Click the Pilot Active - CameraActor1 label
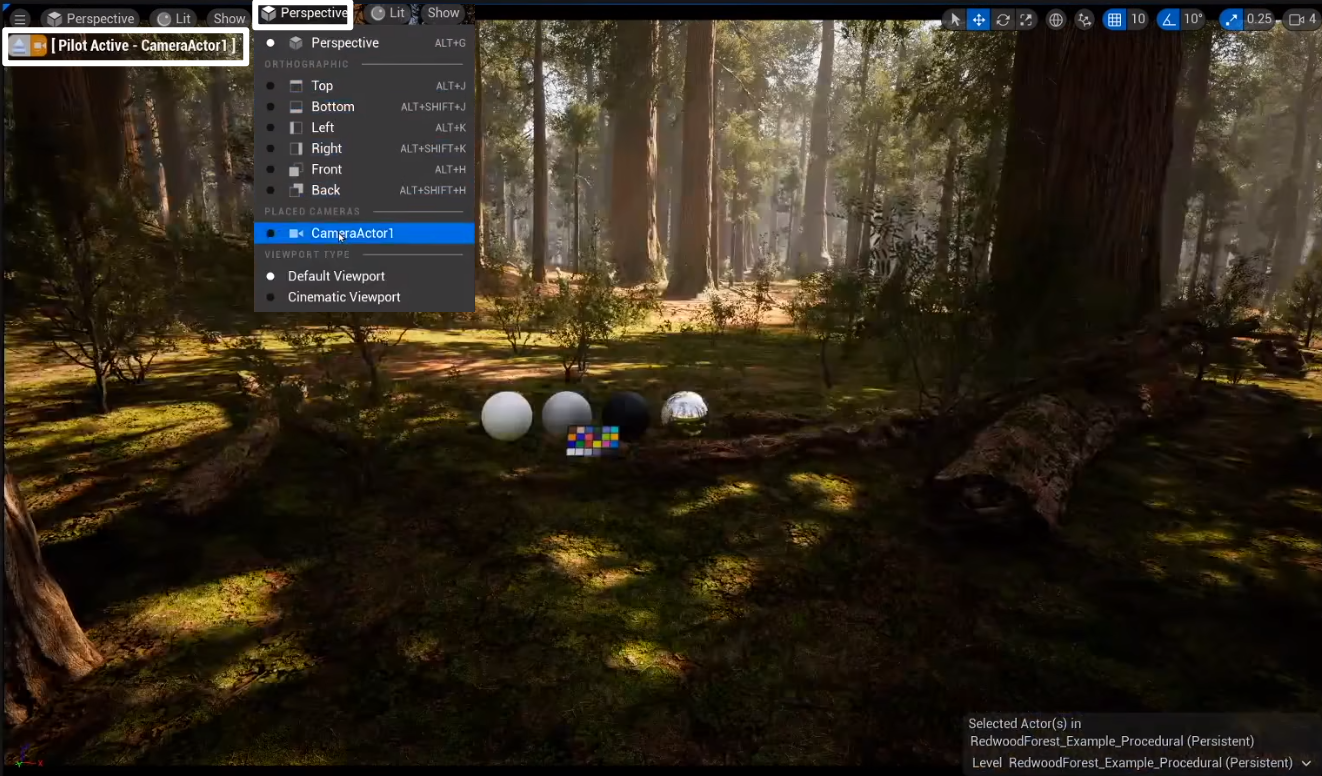Viewport: 1322px width, 776px height. [144, 46]
